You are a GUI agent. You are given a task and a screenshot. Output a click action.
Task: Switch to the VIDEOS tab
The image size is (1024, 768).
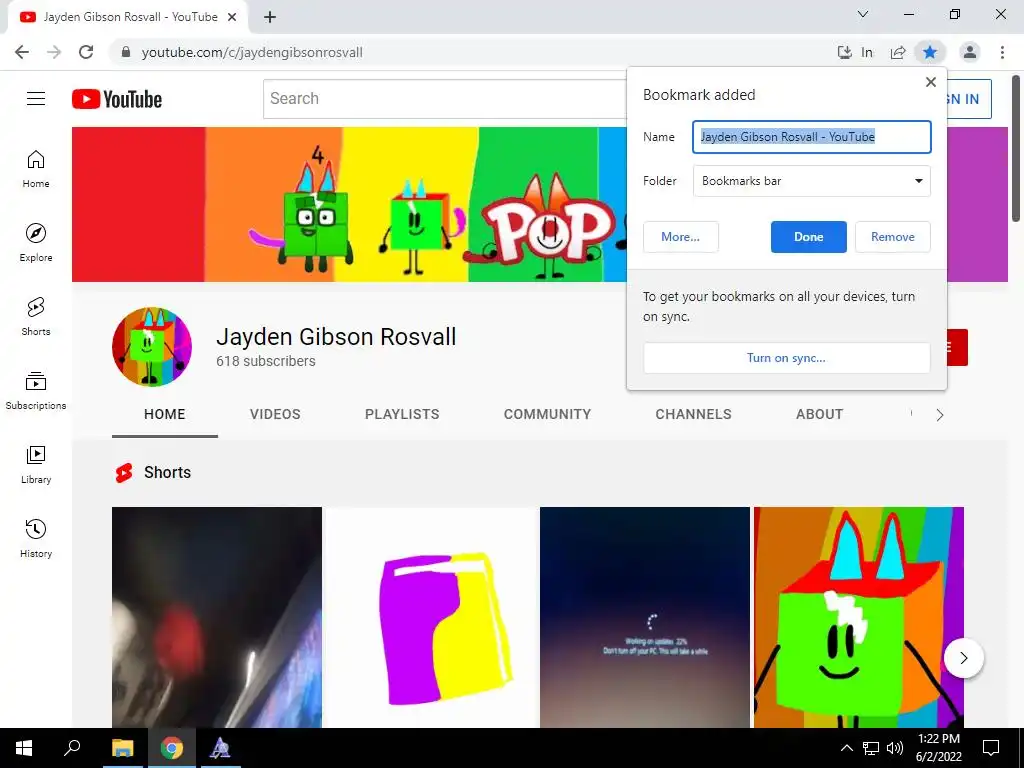275,414
